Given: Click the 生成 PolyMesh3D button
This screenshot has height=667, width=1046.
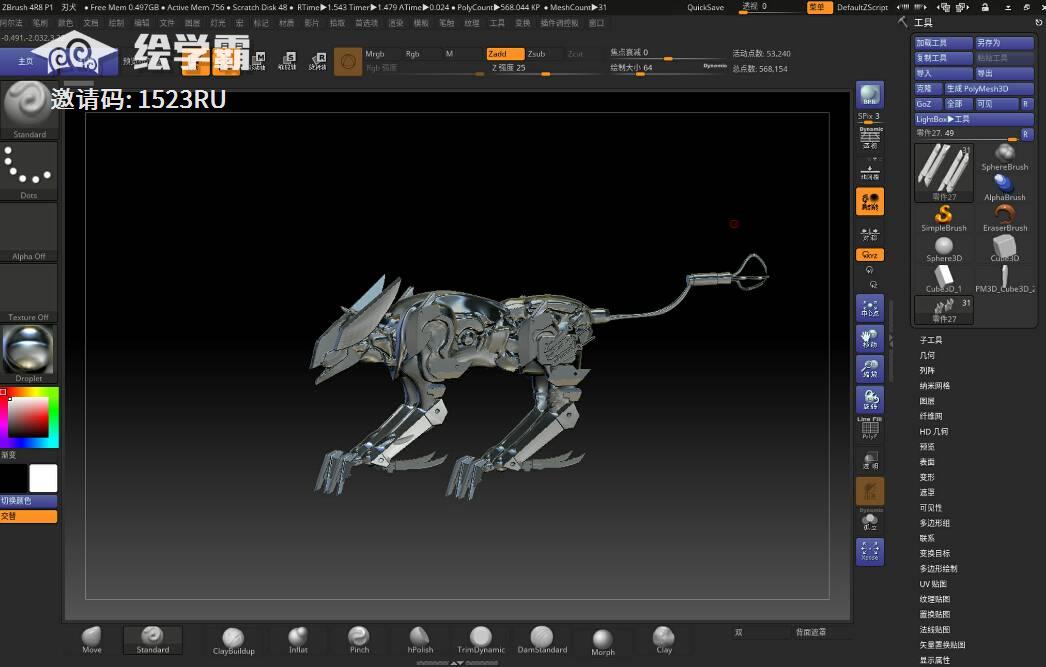Looking at the screenshot, I should (989, 88).
